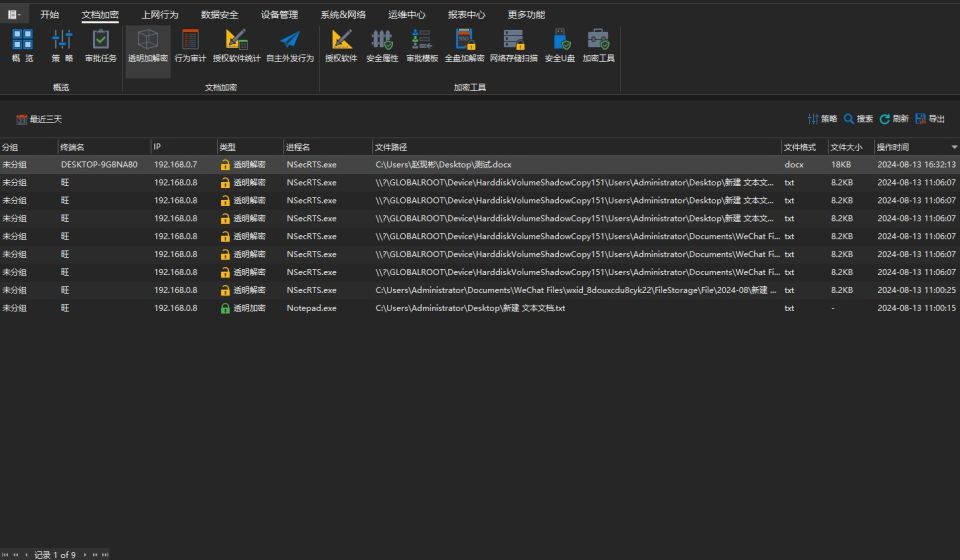Image resolution: width=960 pixels, height=560 pixels.
Task: Select path Desktop\新建 文本文档.txt row
Action: 470,308
